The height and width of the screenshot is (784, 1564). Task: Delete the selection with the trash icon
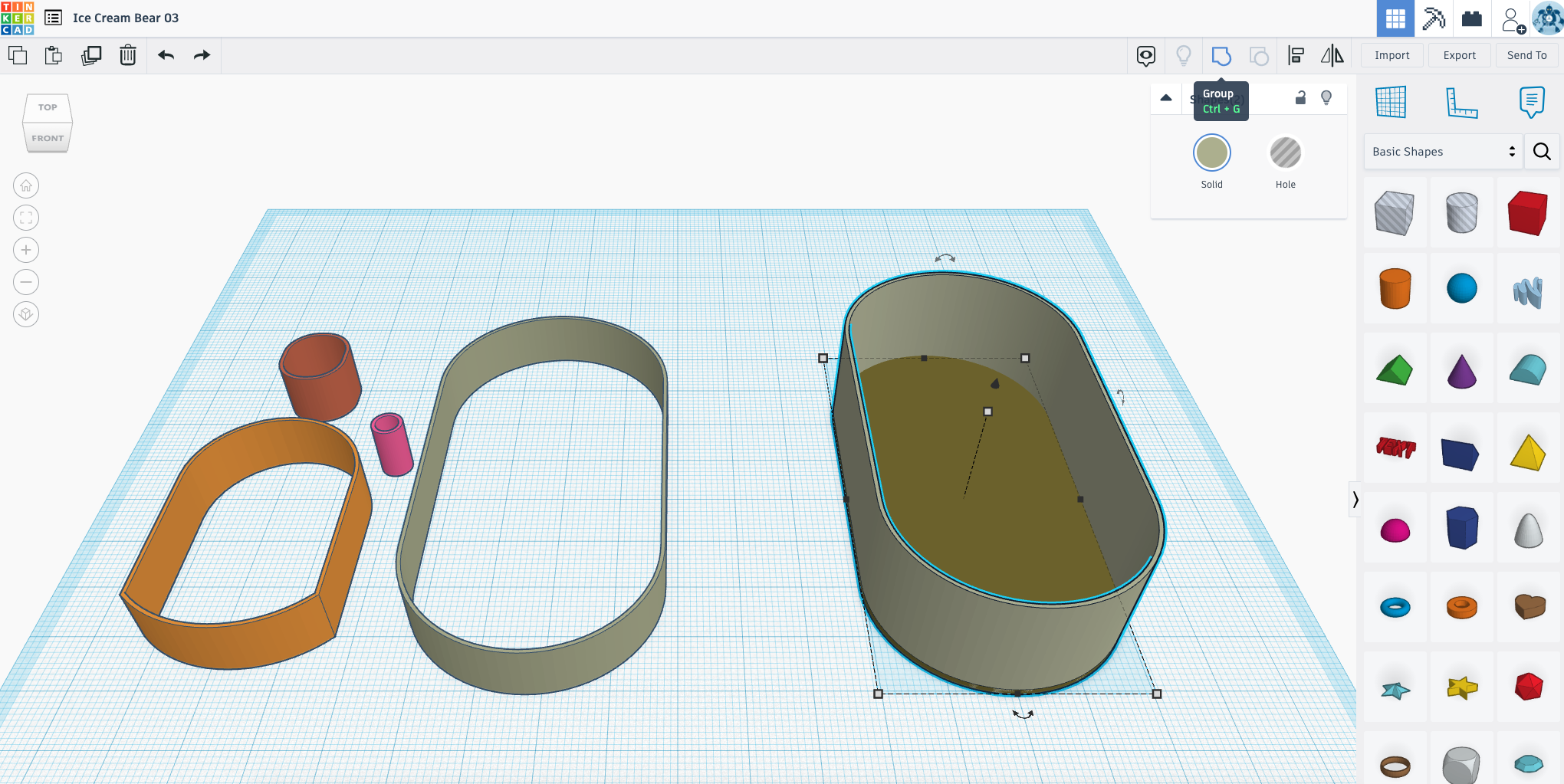pos(127,55)
